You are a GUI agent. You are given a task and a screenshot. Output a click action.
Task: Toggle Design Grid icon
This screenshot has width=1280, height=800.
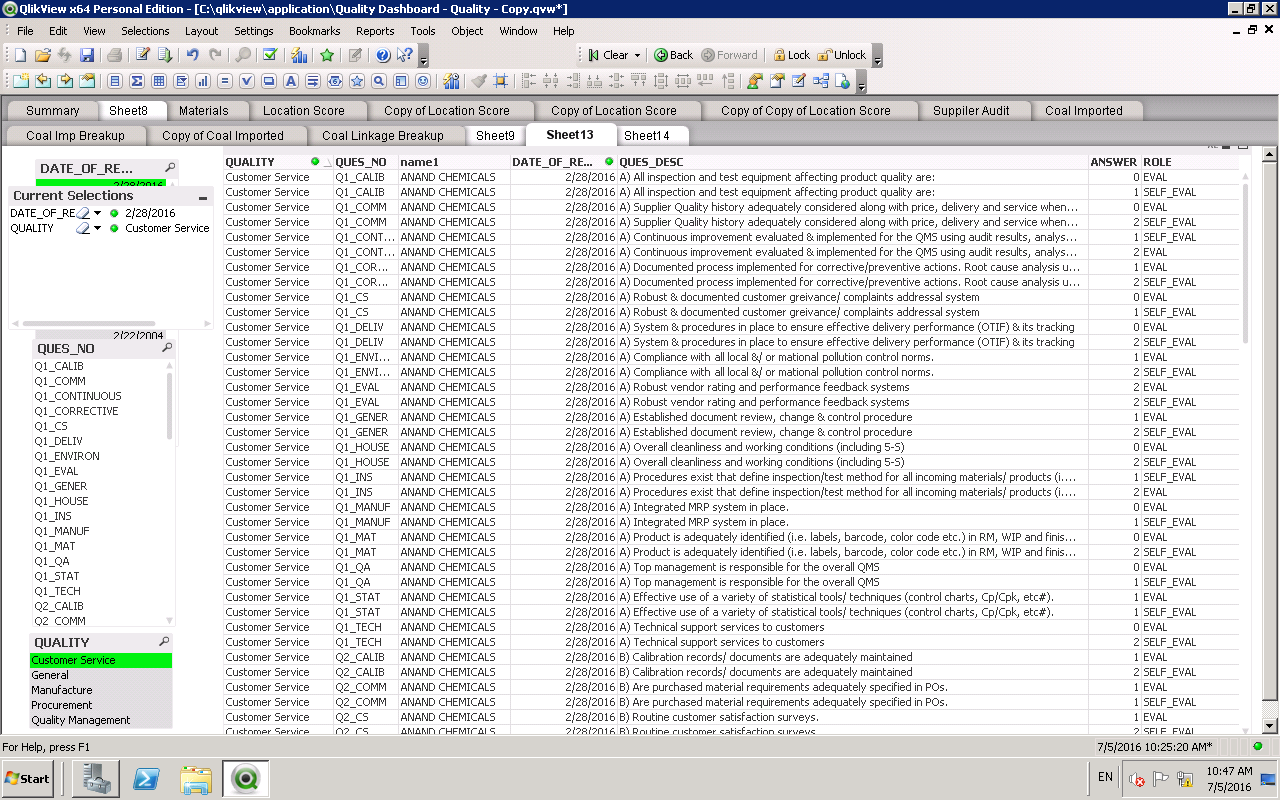501,81
